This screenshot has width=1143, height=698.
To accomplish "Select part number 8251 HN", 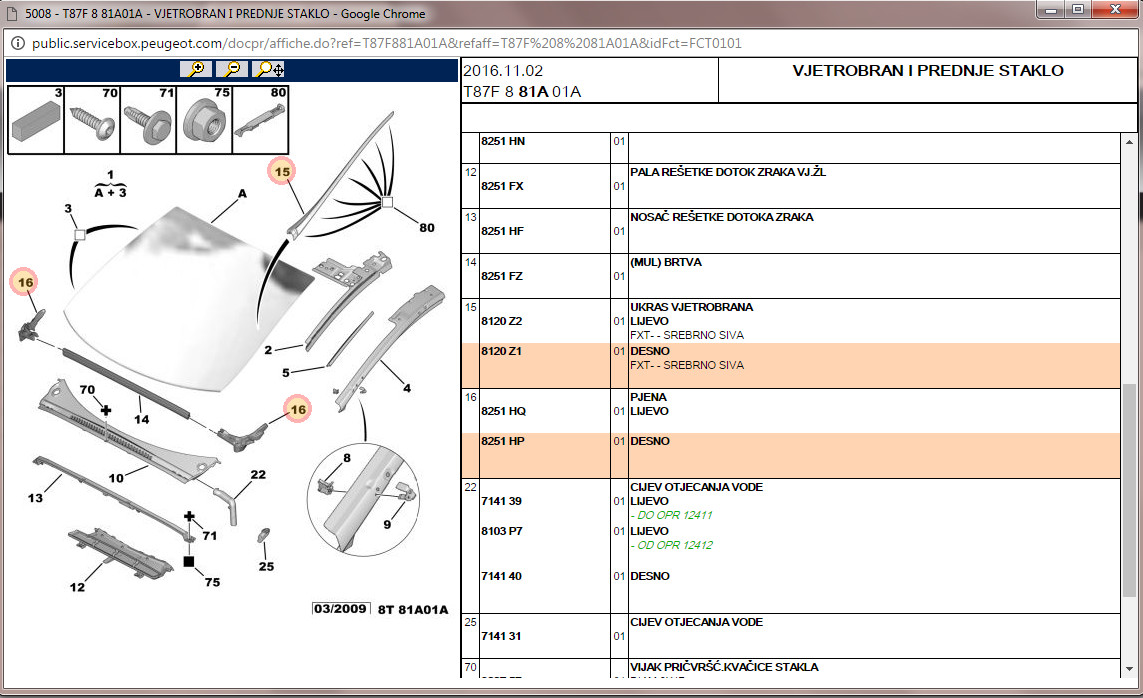I will point(503,141).
